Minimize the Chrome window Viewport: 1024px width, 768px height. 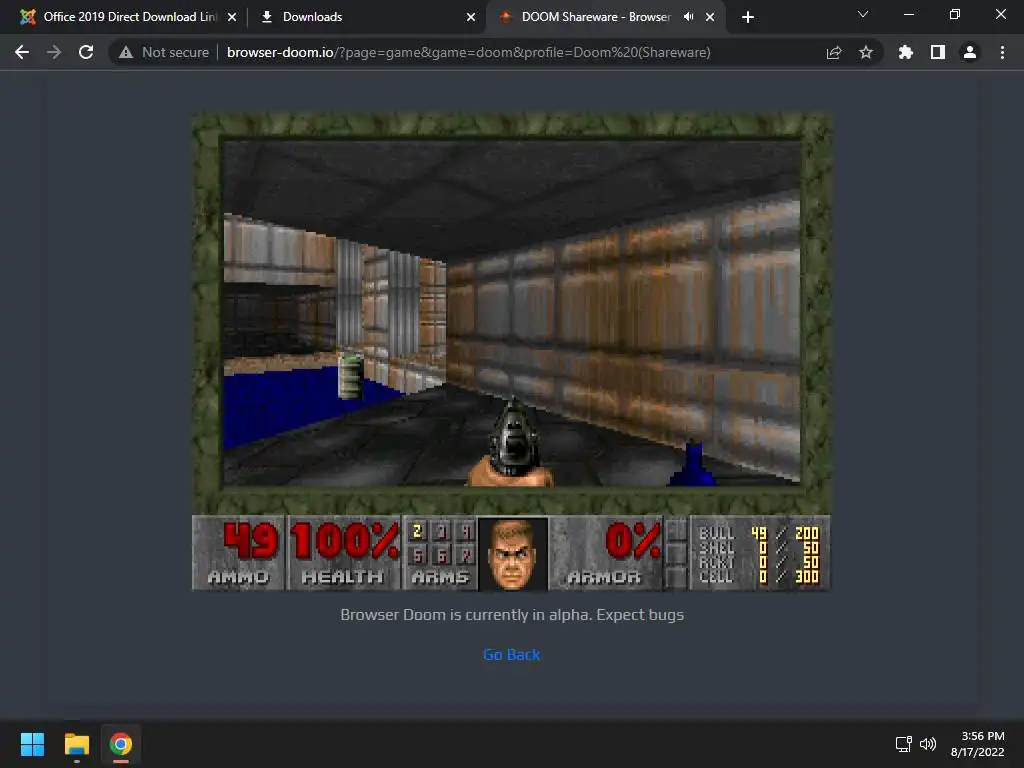(x=909, y=14)
